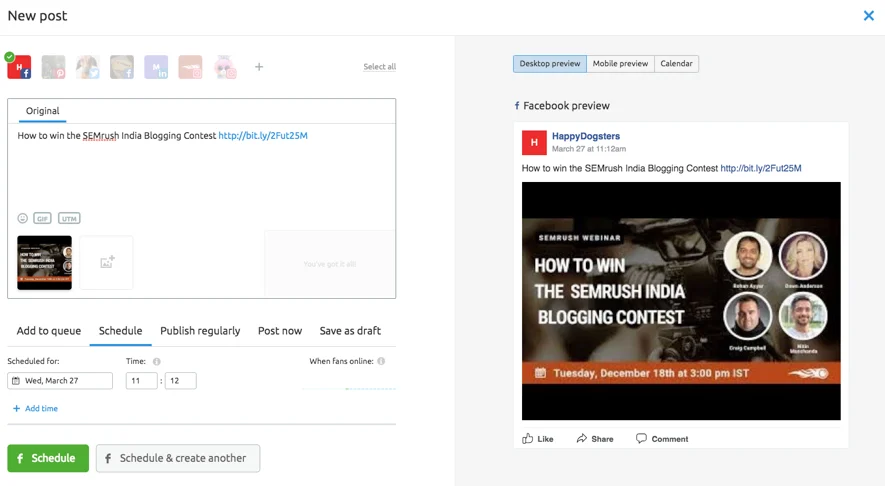This screenshot has width=885, height=486.
Task: Click Schedule & create another button
Action: [x=178, y=458]
